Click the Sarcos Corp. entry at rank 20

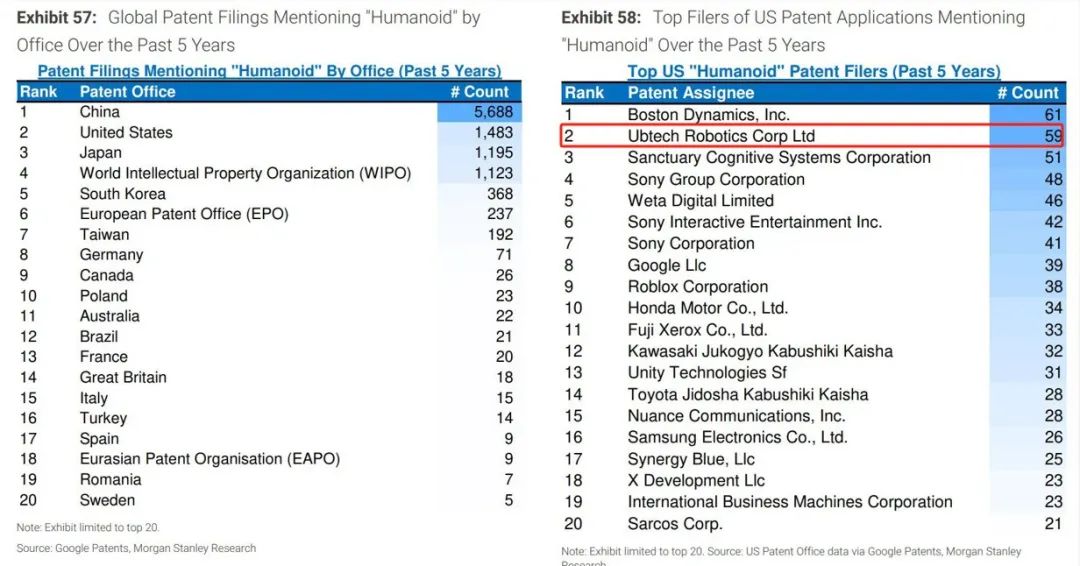click(x=674, y=524)
